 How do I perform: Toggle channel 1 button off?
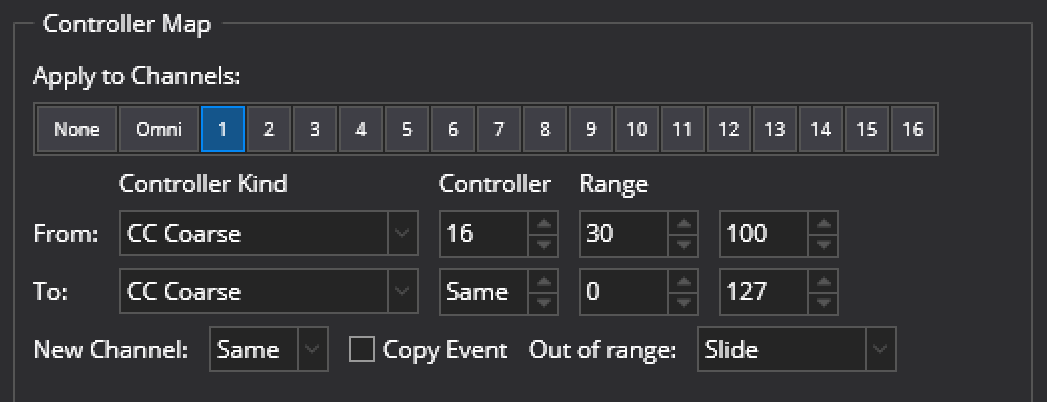[223, 129]
